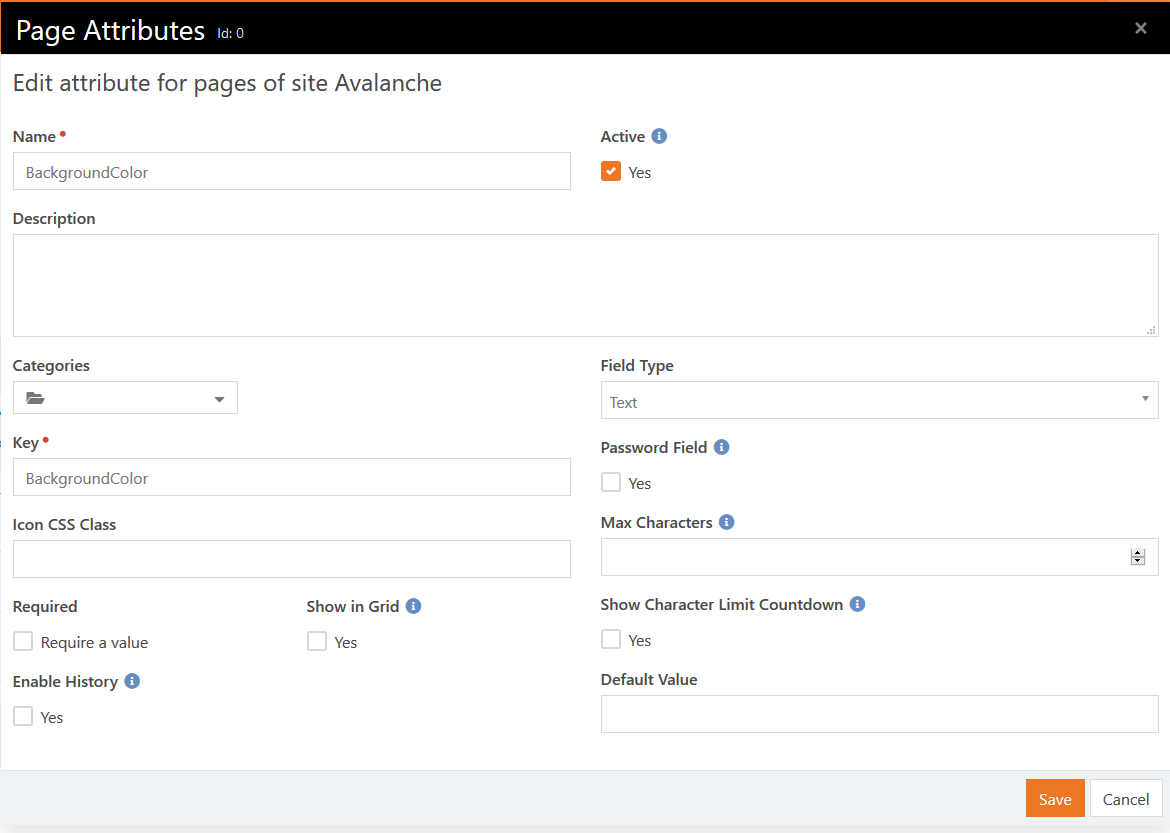Expand the Categories dropdown arrow
Viewport: 1170px width, 833px height.
pos(220,399)
